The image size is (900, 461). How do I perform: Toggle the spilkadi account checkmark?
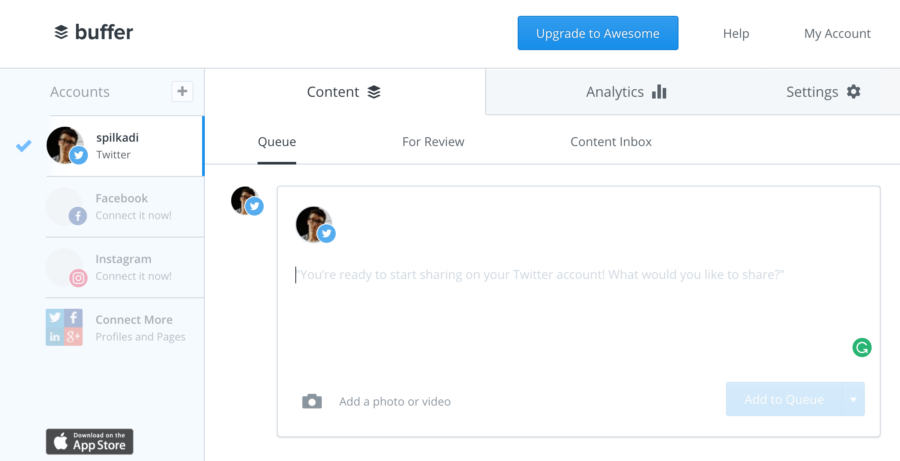(24, 146)
